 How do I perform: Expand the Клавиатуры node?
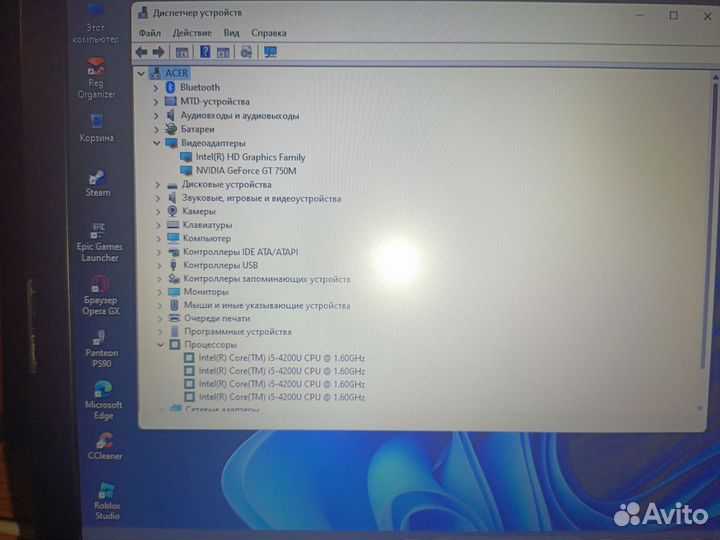(158, 225)
